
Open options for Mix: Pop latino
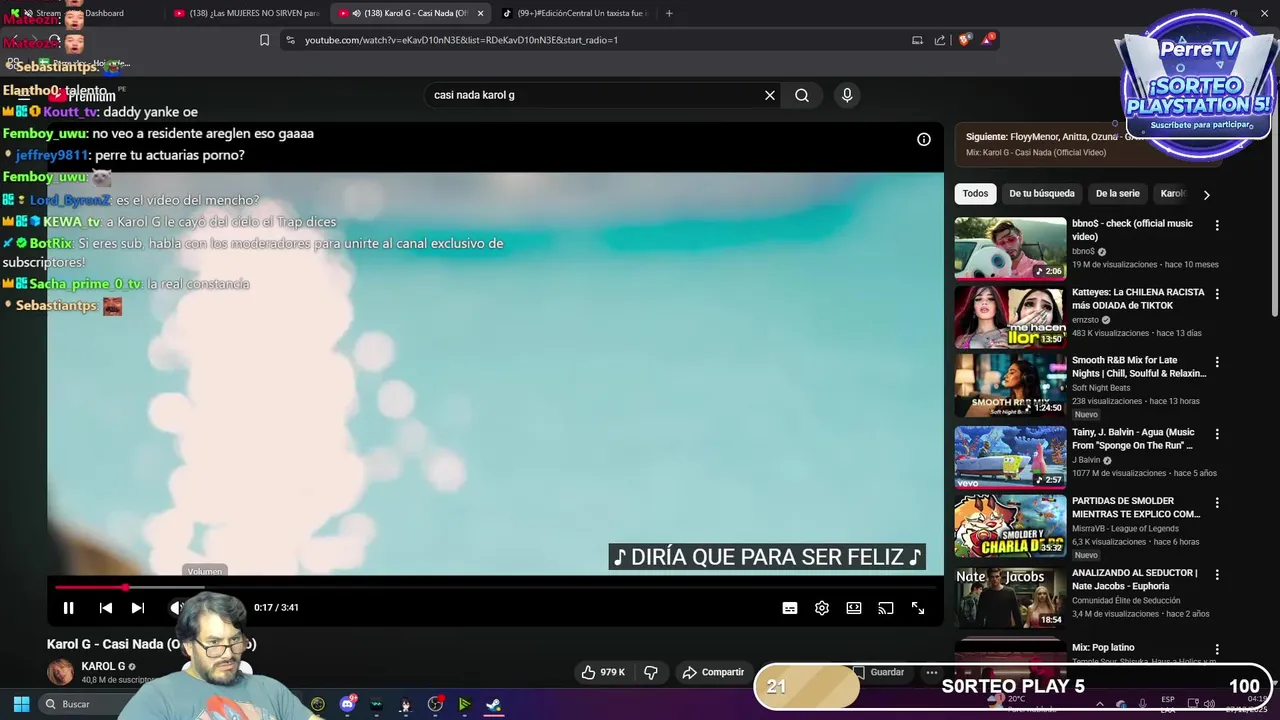coord(1217,649)
